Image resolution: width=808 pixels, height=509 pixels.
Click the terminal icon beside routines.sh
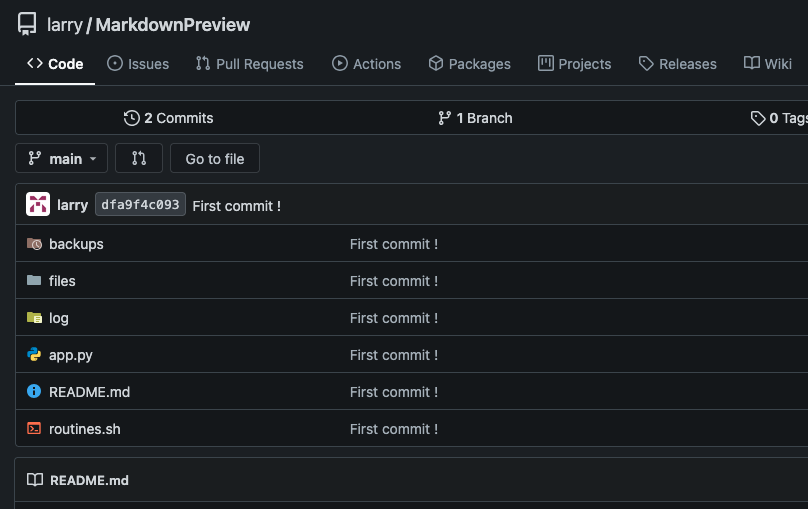click(x=34, y=429)
